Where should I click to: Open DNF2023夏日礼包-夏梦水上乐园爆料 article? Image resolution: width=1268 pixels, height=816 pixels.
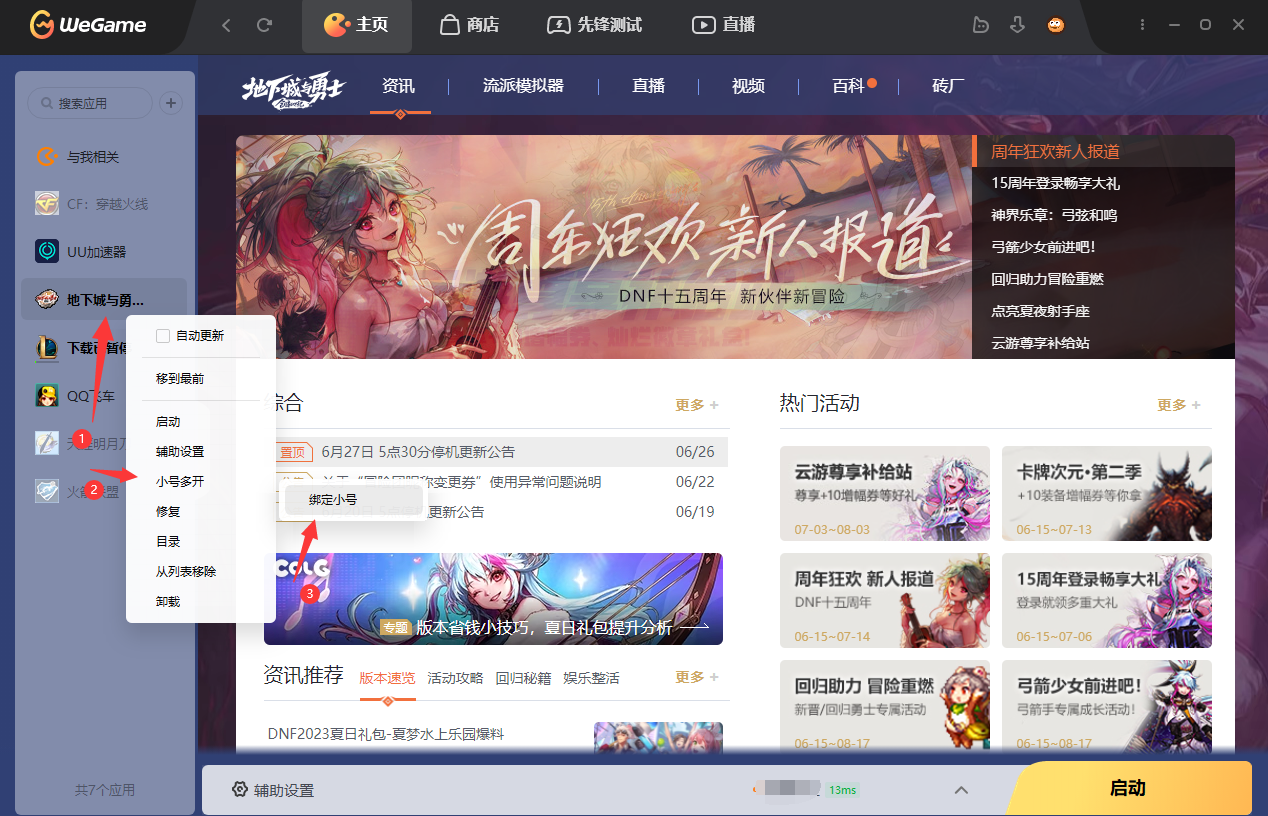point(386,734)
